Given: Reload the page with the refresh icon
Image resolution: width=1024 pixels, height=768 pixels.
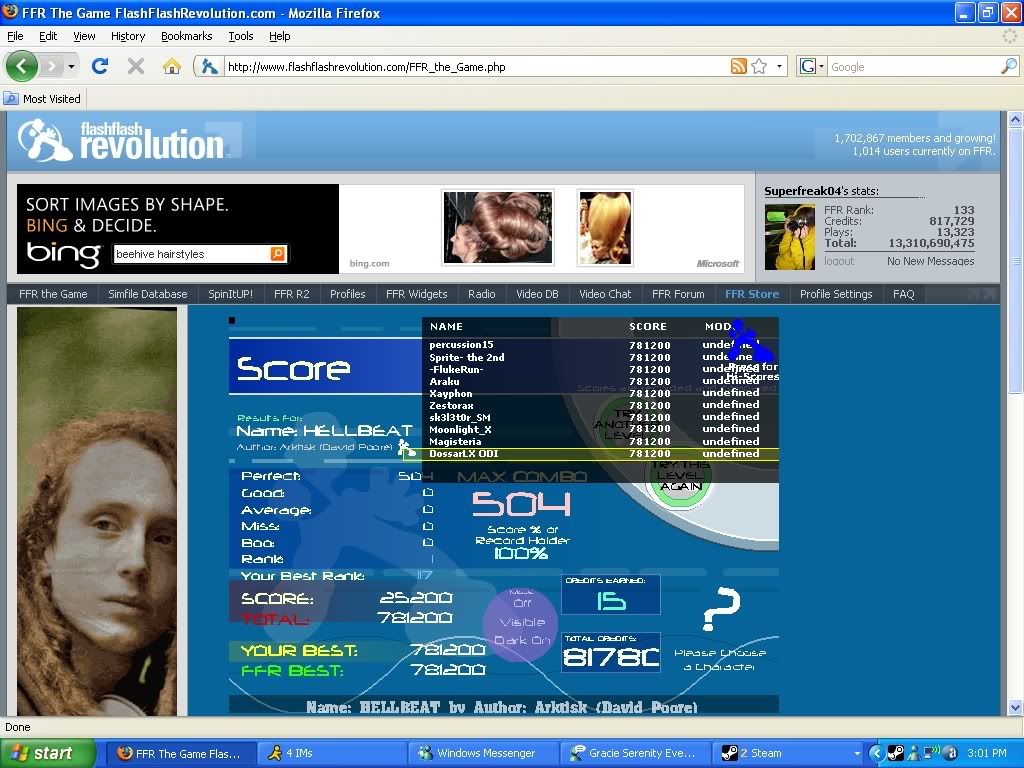Looking at the screenshot, I should [99, 66].
